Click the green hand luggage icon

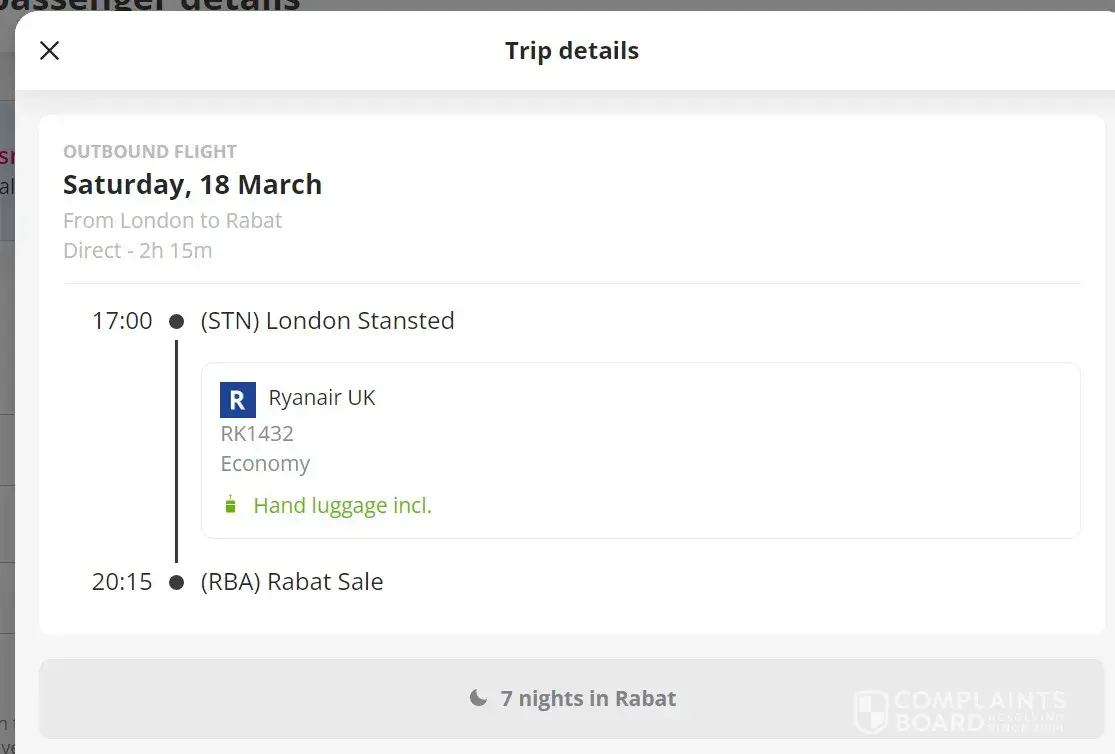coord(231,505)
